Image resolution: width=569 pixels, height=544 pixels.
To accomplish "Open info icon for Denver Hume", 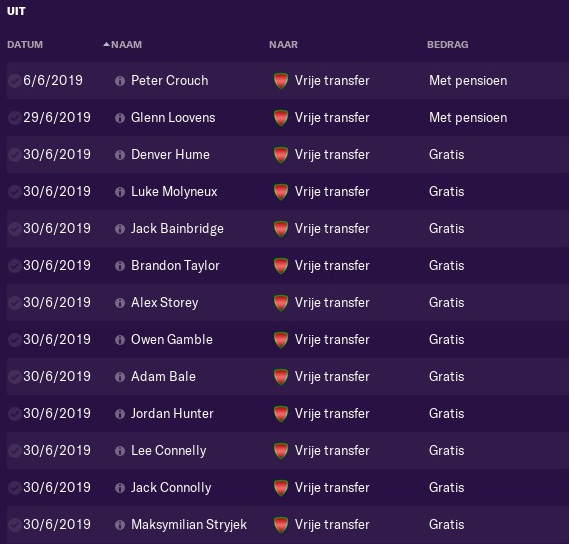I will click(120, 155).
